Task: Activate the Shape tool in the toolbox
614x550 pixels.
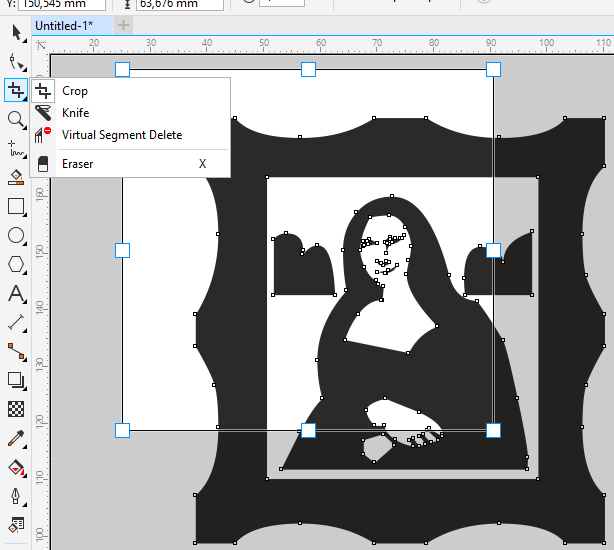Action: [15, 62]
